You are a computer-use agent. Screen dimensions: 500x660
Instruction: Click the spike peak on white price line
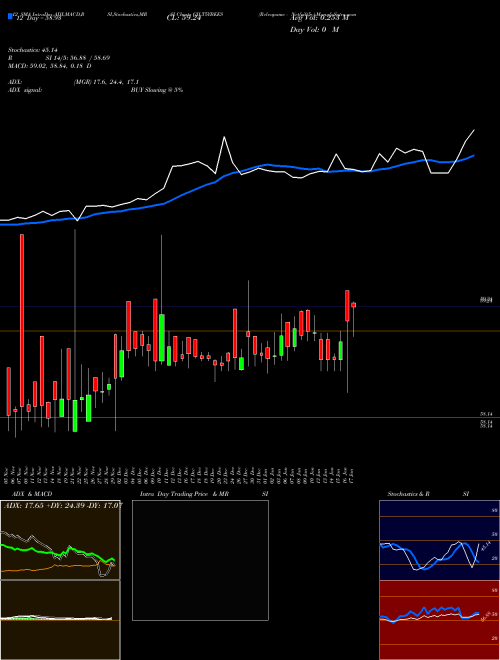pyautogui.click(x=224, y=137)
